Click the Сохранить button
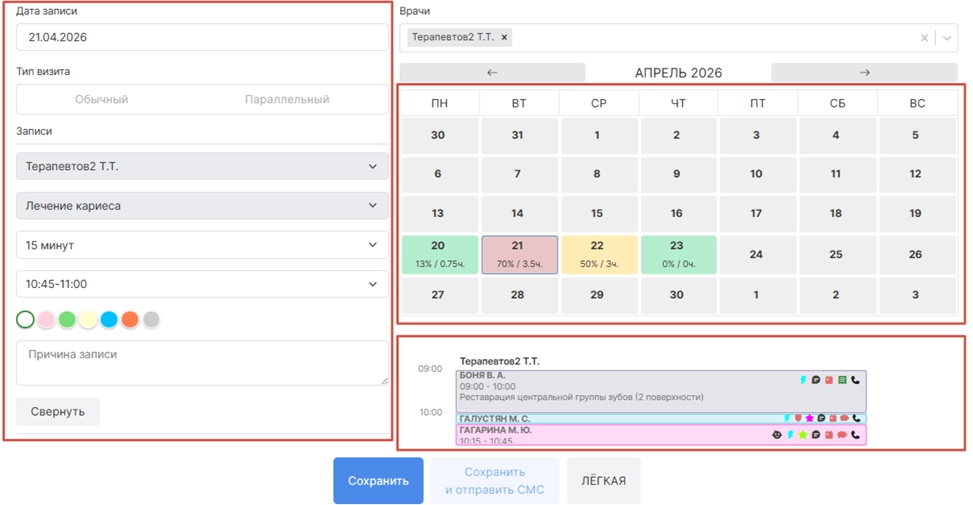 [x=378, y=481]
